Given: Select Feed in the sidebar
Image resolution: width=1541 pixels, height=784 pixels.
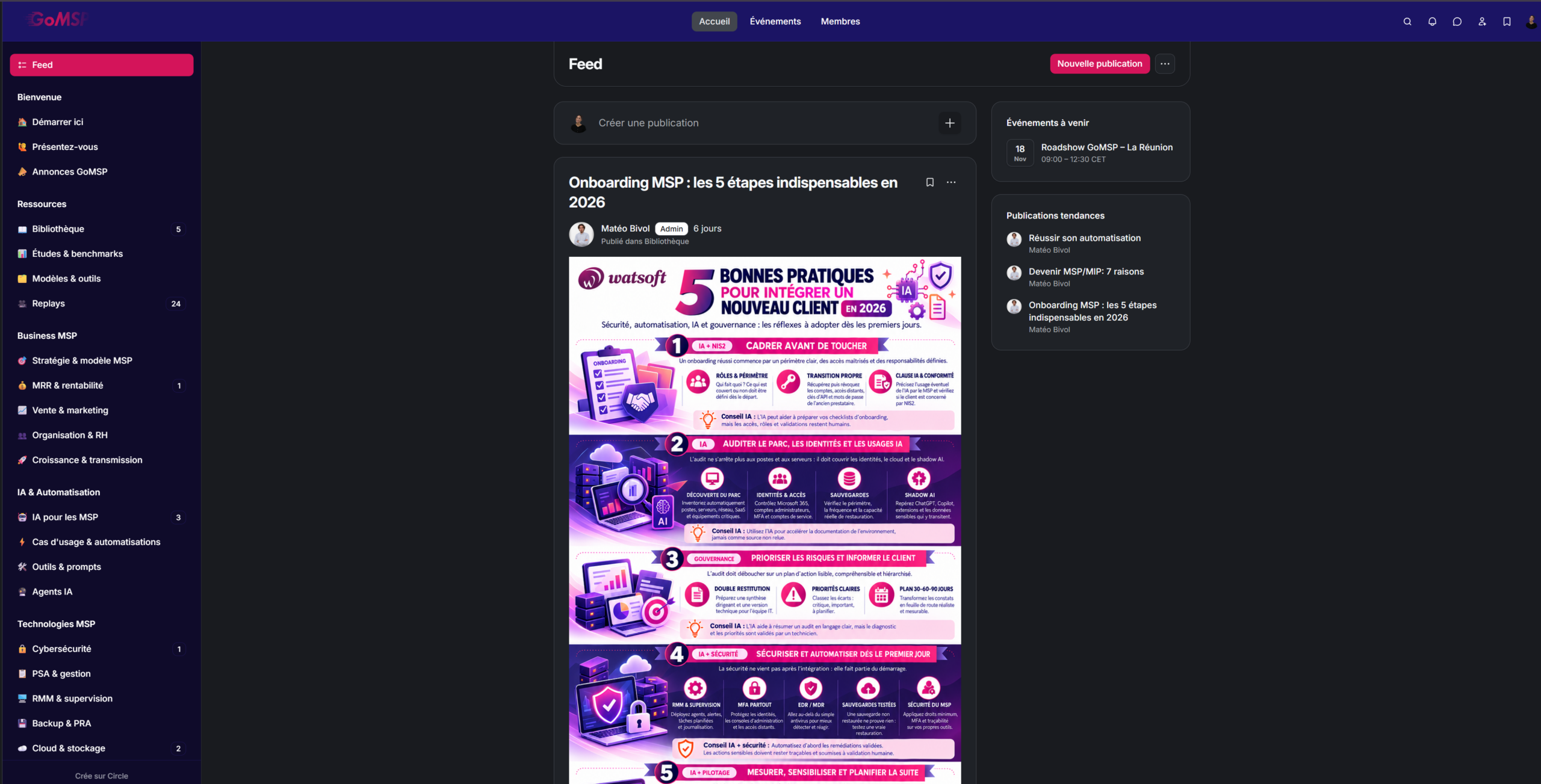Looking at the screenshot, I should tap(102, 65).
